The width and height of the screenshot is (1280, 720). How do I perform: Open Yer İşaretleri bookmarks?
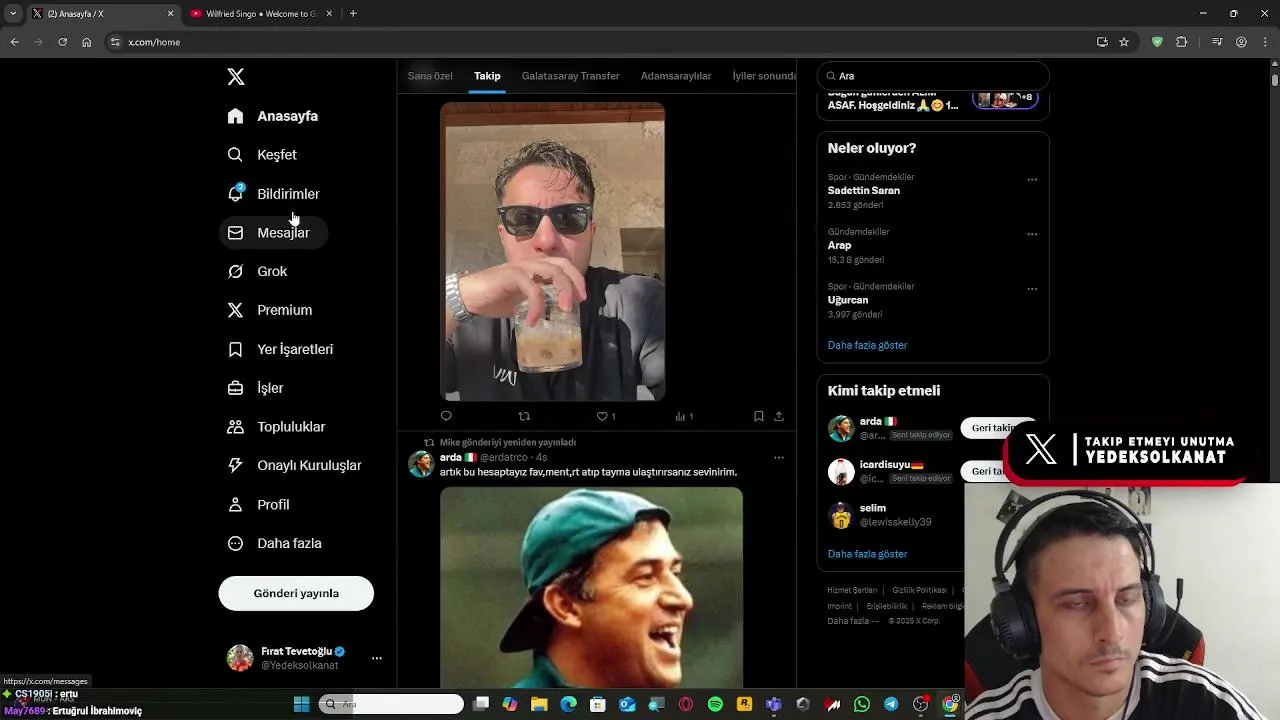coord(280,349)
